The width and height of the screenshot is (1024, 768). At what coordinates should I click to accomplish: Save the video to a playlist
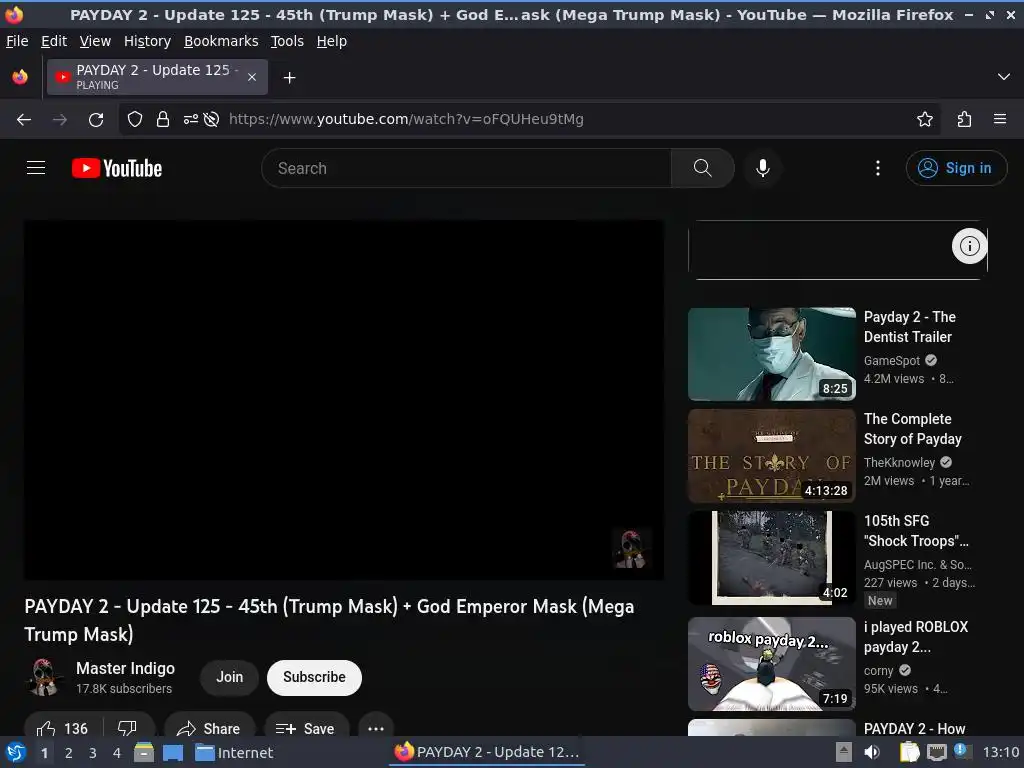tap(306, 728)
